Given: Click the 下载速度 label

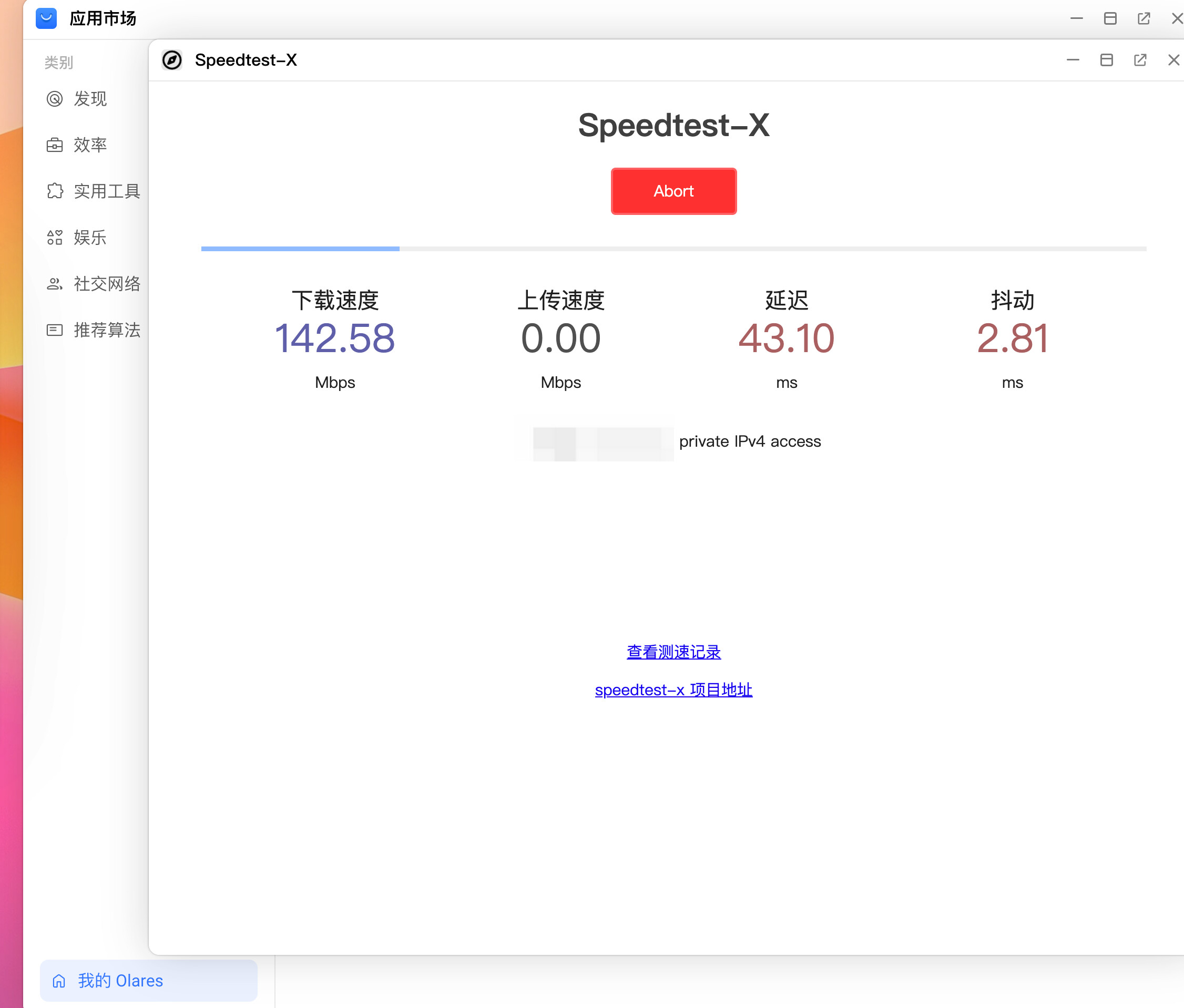Looking at the screenshot, I should [335, 301].
